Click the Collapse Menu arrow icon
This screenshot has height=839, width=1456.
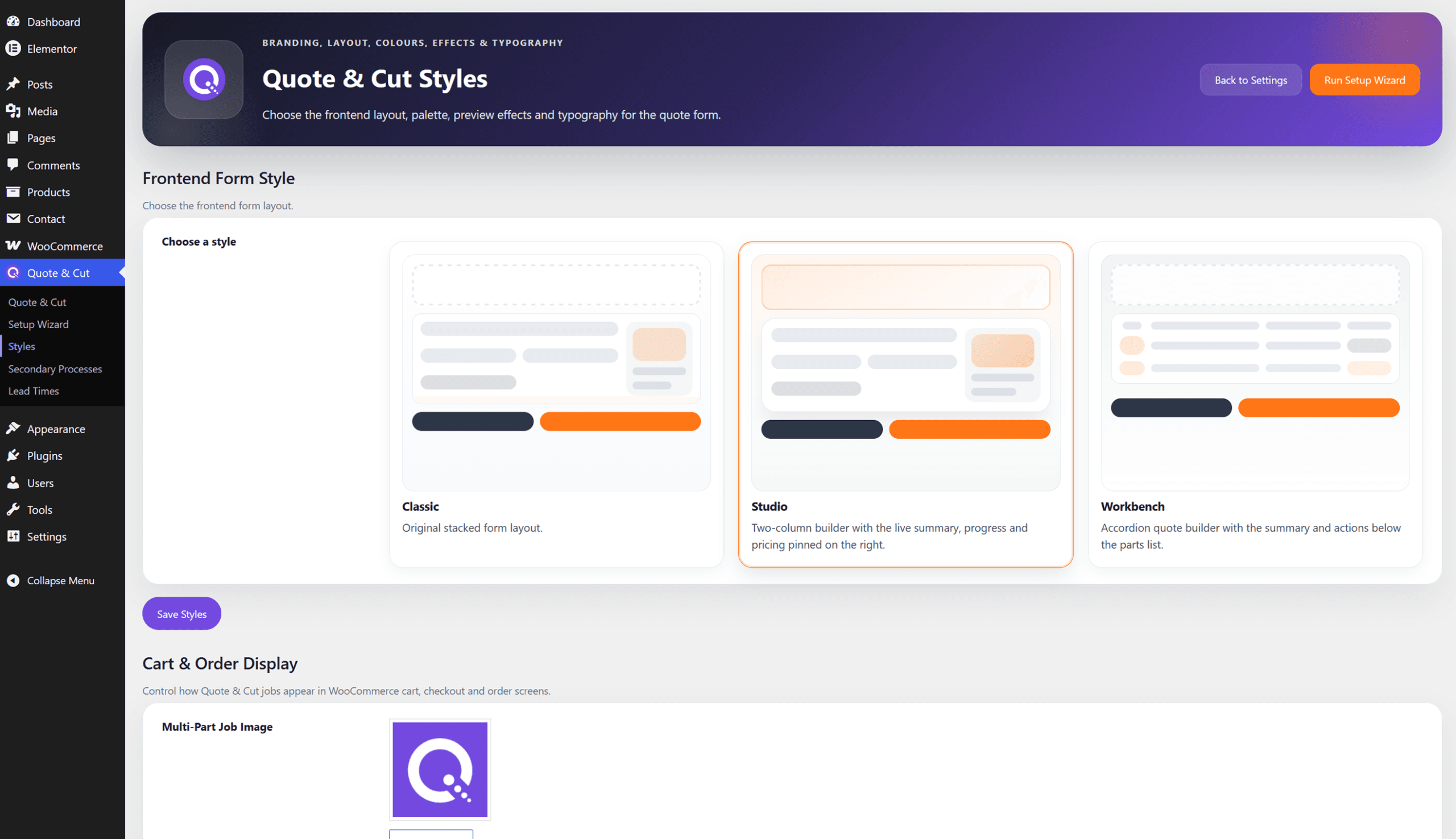(13, 581)
